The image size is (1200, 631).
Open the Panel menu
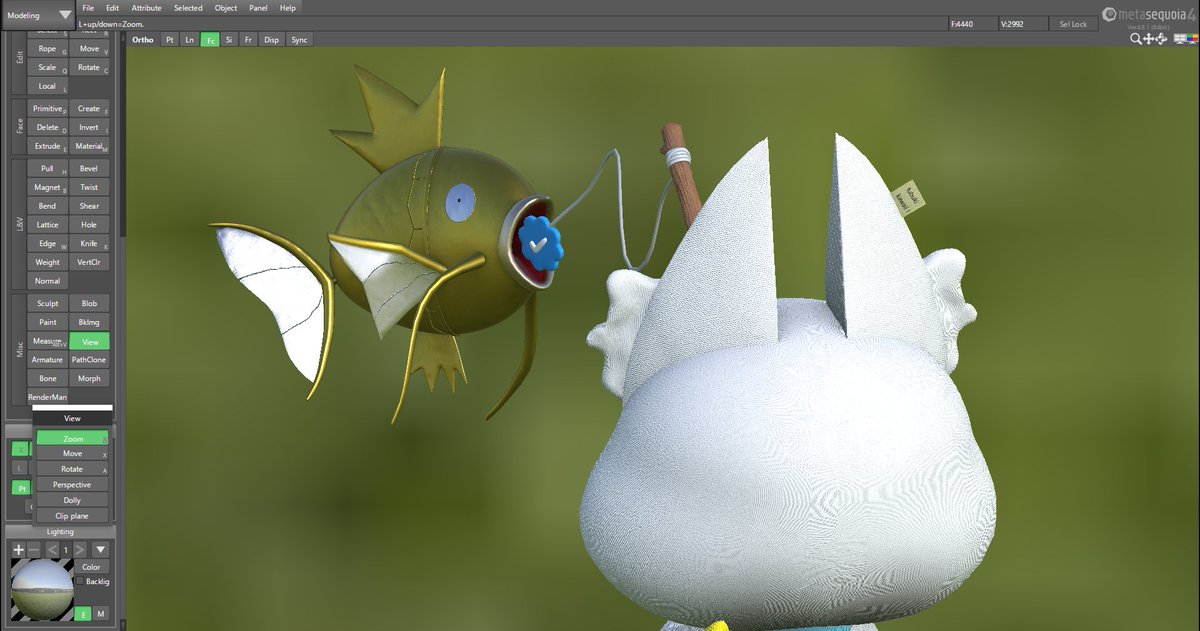coord(258,8)
